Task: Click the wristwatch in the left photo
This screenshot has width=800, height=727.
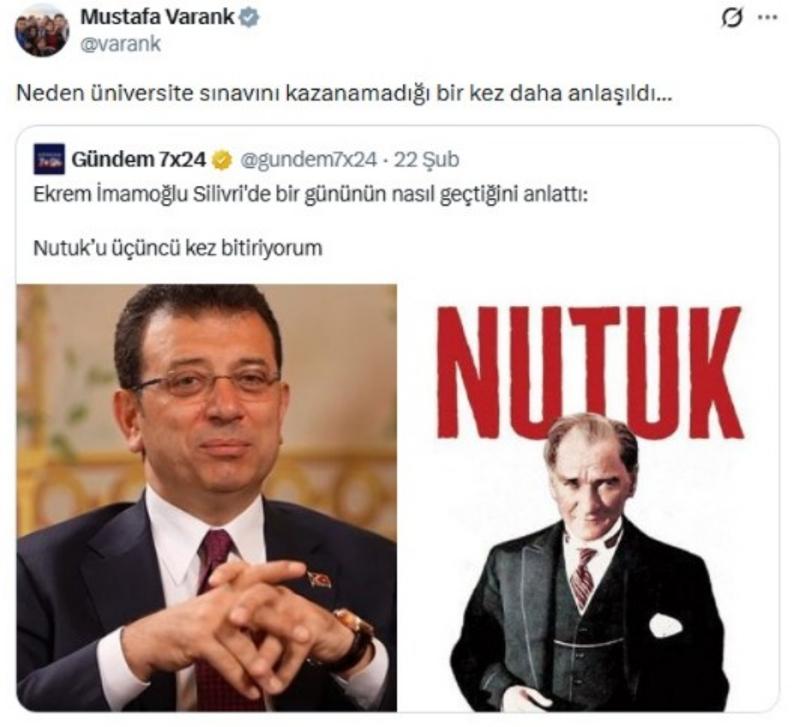Action: pos(356,640)
